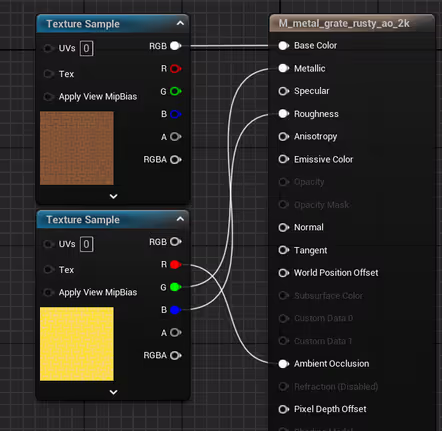Collapse bottom Texture Sample node with up chevron

point(180,219)
